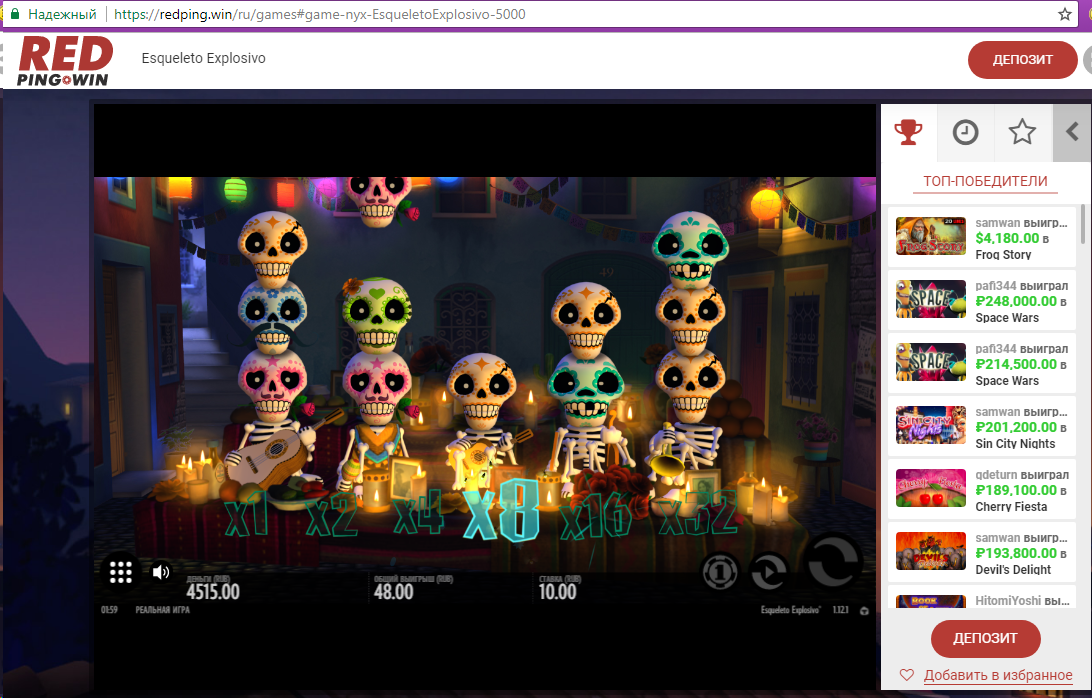Click the Frog Story game name text
Image resolution: width=1092 pixels, height=698 pixels.
coord(1003,255)
